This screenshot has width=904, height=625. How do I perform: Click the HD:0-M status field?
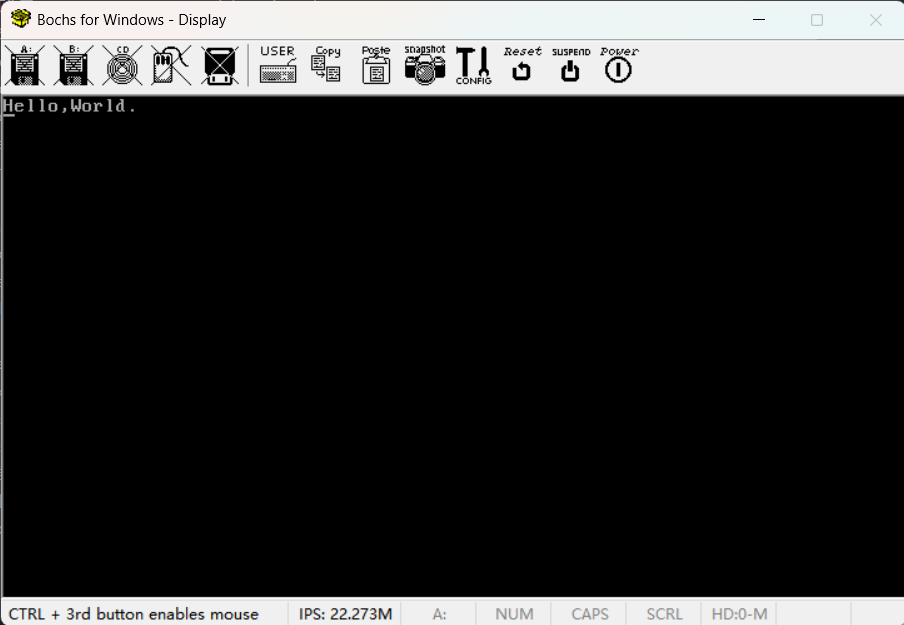tap(739, 614)
